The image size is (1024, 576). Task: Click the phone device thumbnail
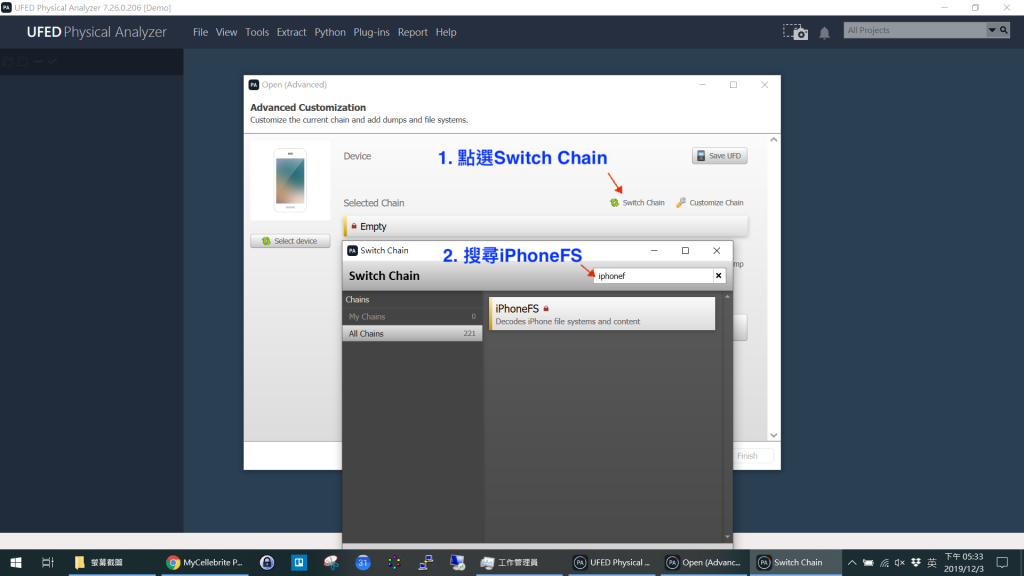[290, 180]
